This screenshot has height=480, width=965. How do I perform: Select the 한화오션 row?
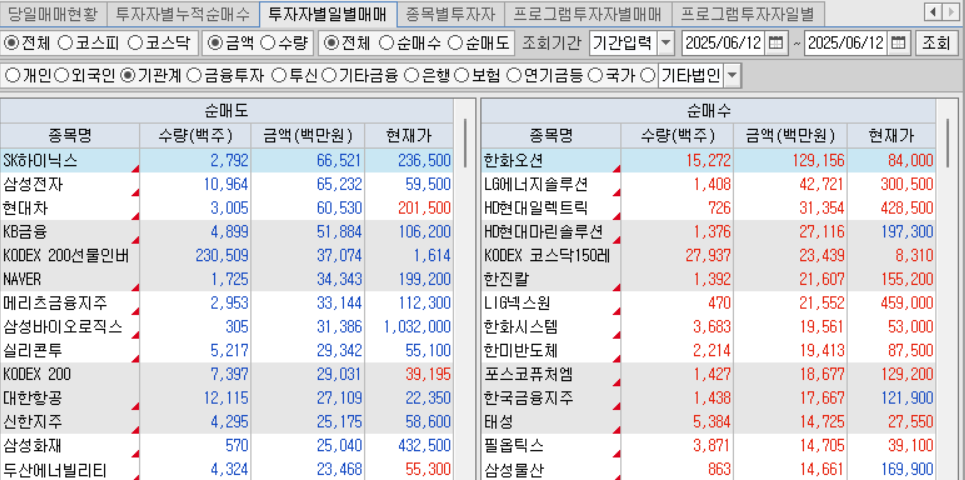click(x=708, y=161)
